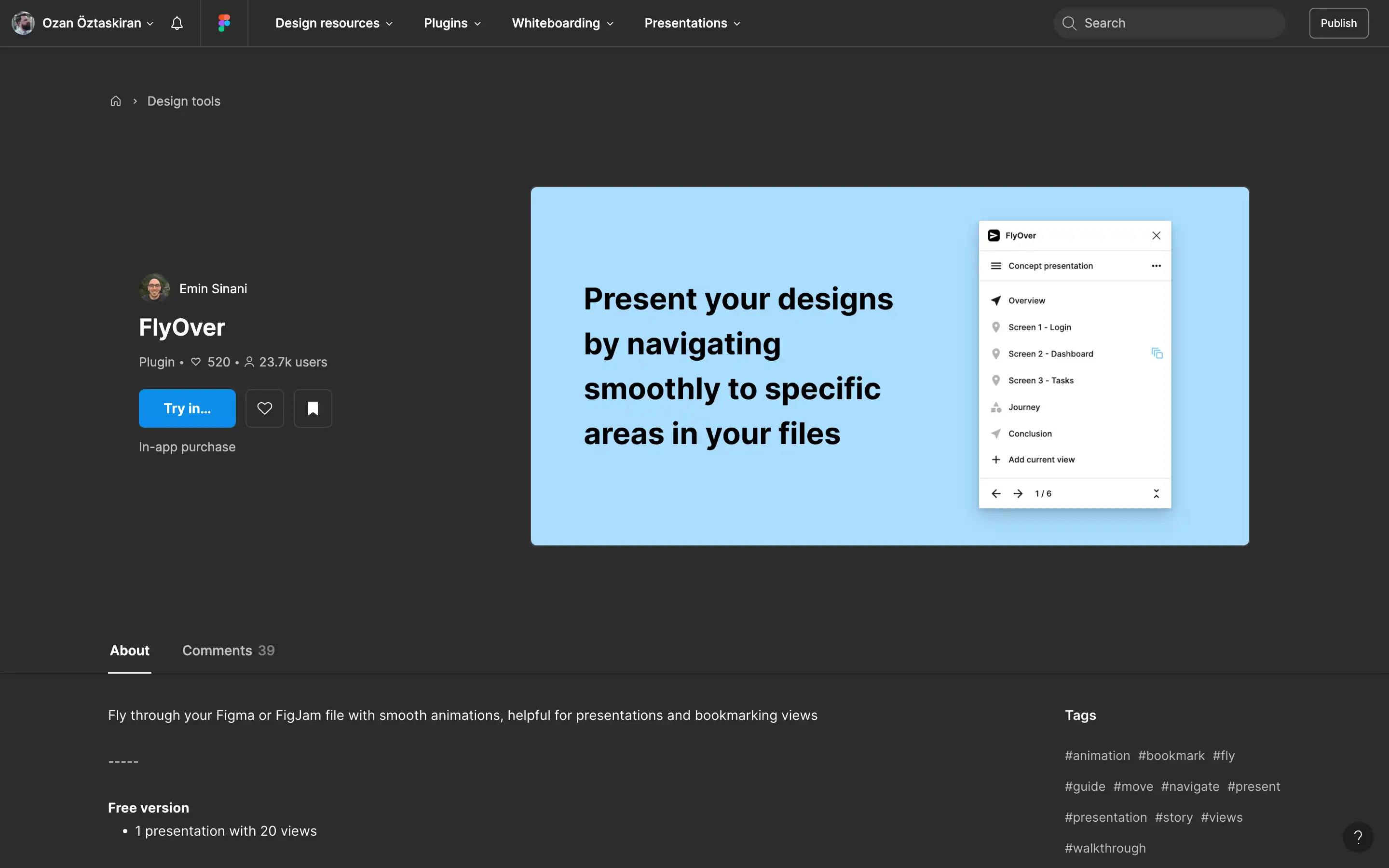Screen dimensions: 1389x868
Task: Click the pin icon next to Screen 1 - Login
Action: click(996, 327)
